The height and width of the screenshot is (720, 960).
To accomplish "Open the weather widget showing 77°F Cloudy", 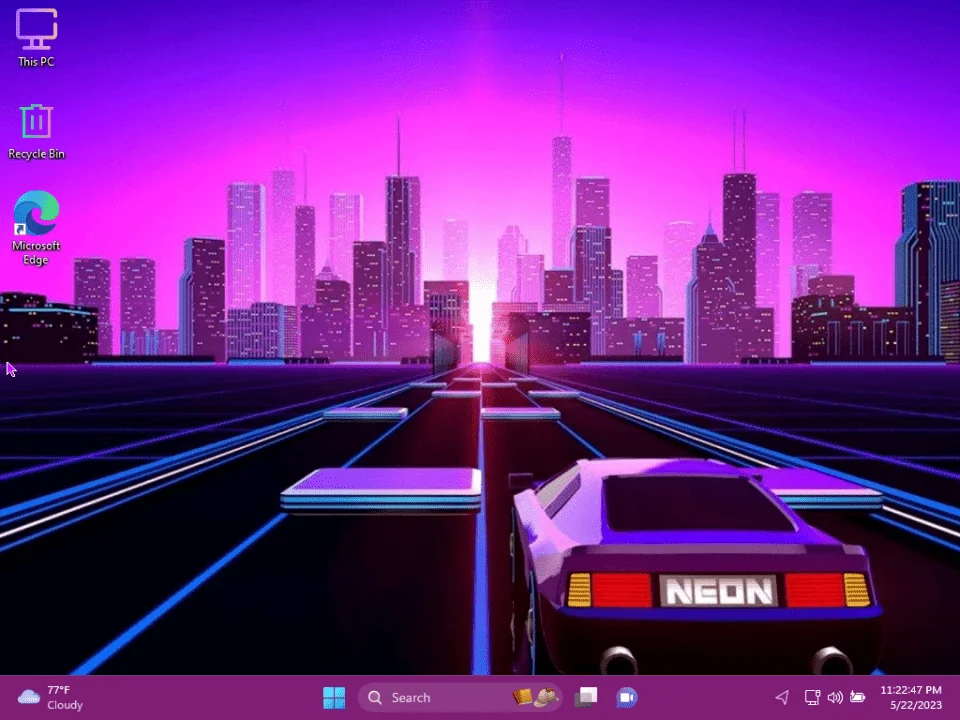I will [x=50, y=697].
